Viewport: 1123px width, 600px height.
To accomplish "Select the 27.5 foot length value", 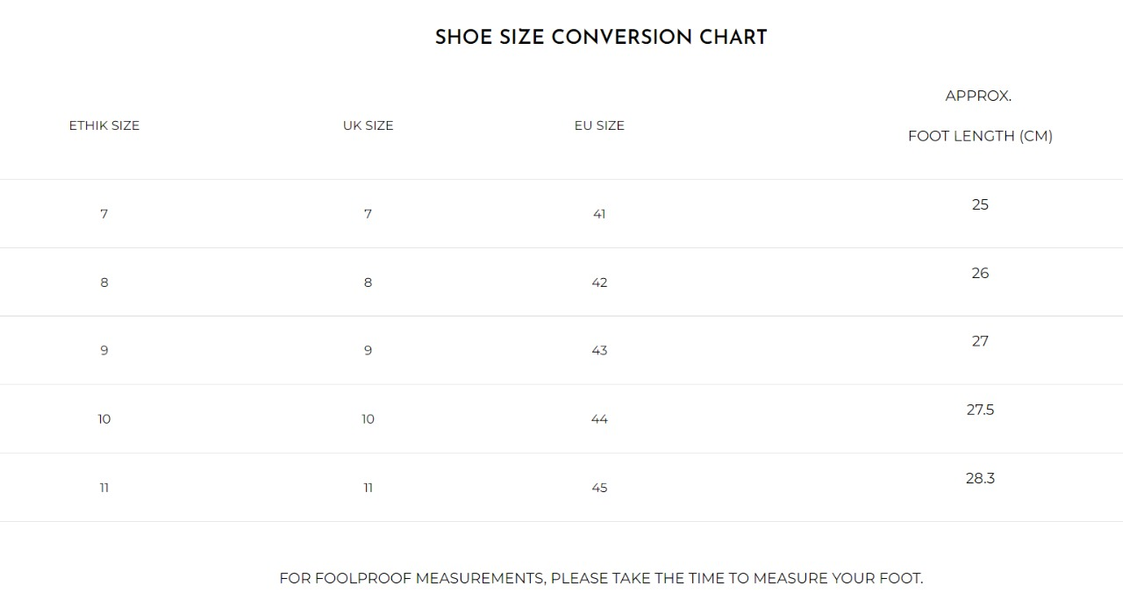I will click(x=980, y=410).
